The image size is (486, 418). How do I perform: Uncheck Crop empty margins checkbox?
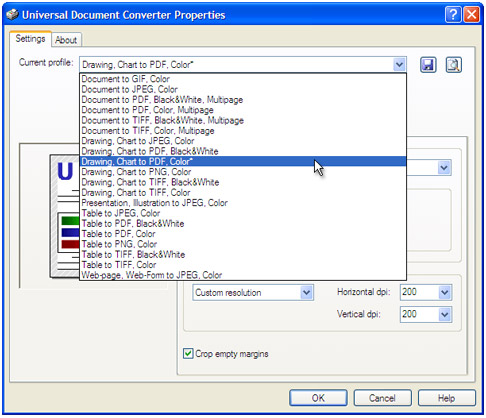pos(188,353)
